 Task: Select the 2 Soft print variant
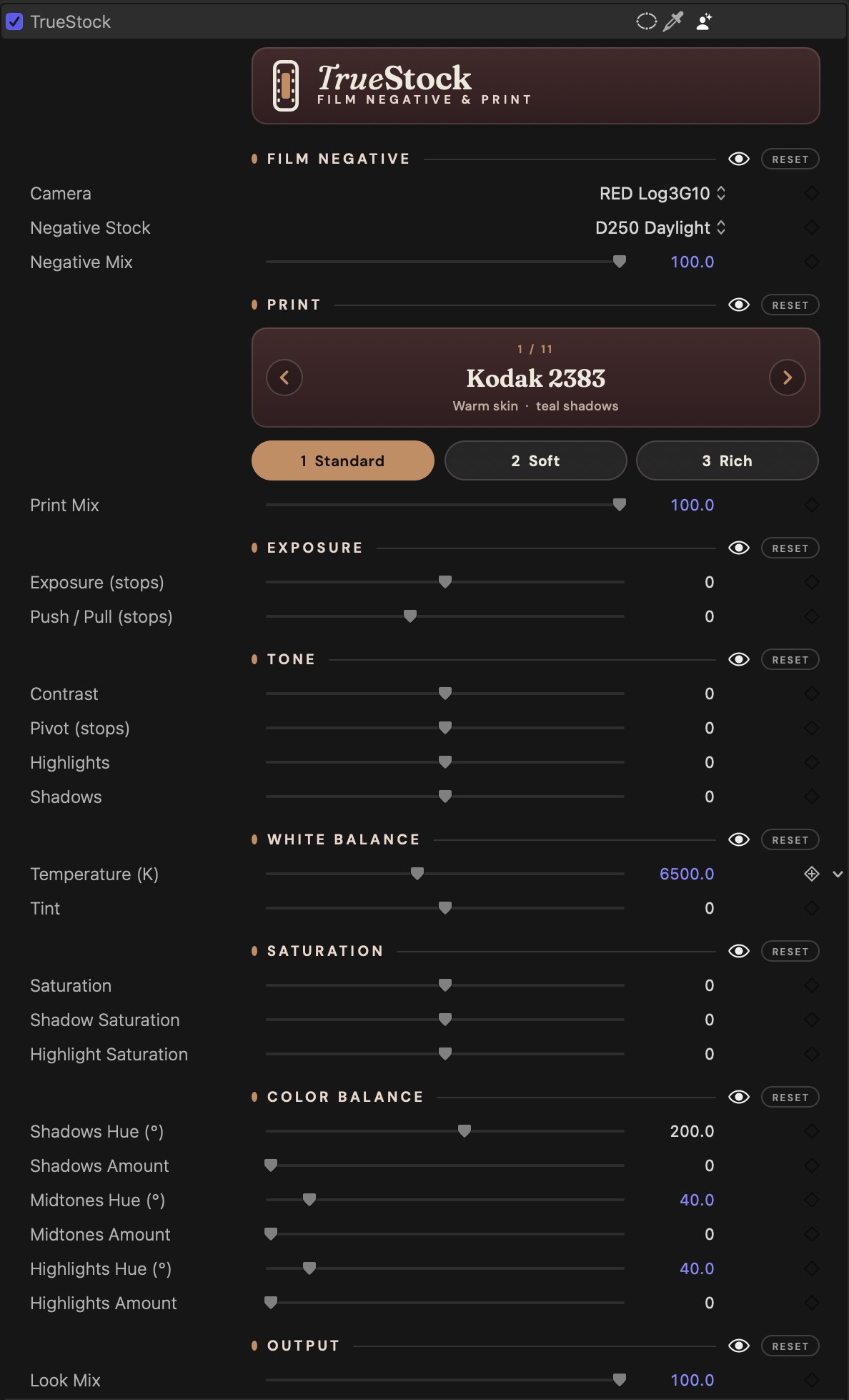(536, 460)
